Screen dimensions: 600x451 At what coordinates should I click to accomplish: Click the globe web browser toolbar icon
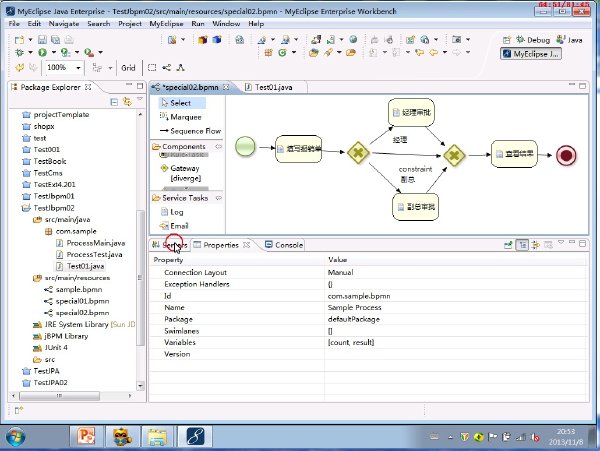coord(354,39)
